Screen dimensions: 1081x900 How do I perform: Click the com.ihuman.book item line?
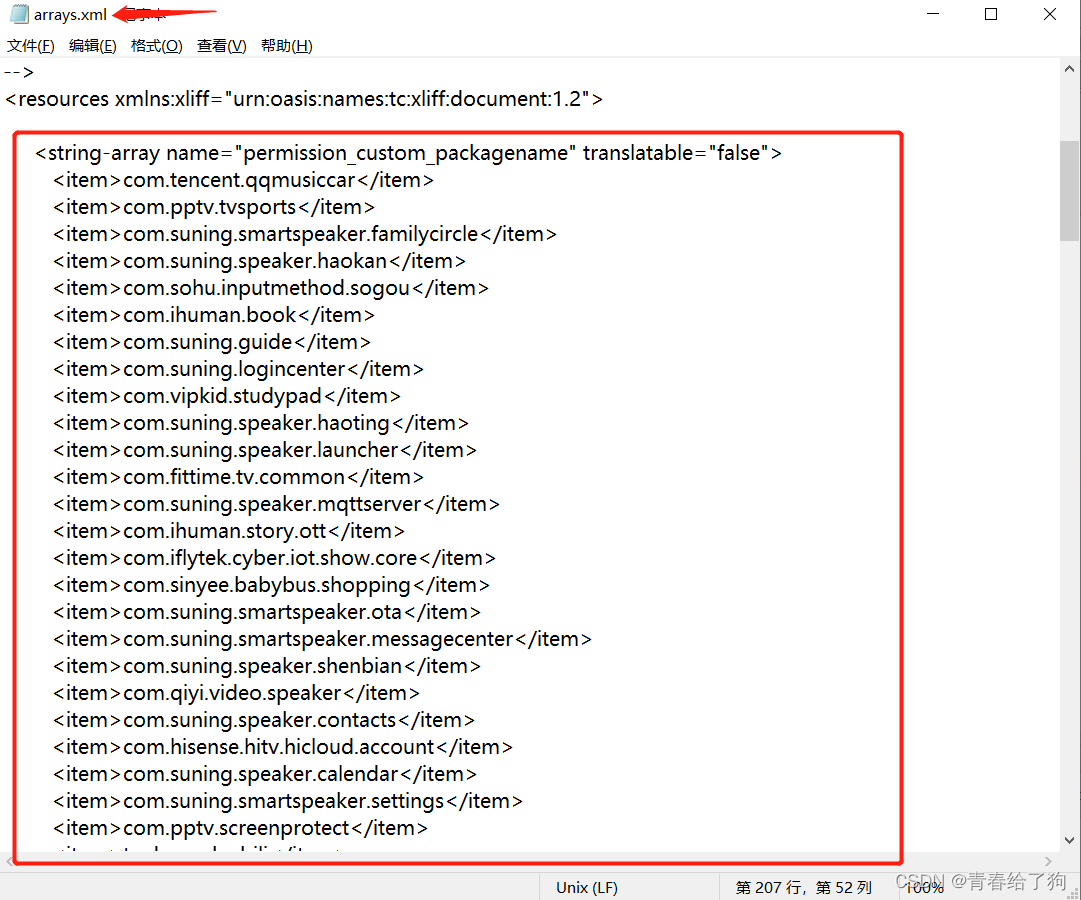214,314
